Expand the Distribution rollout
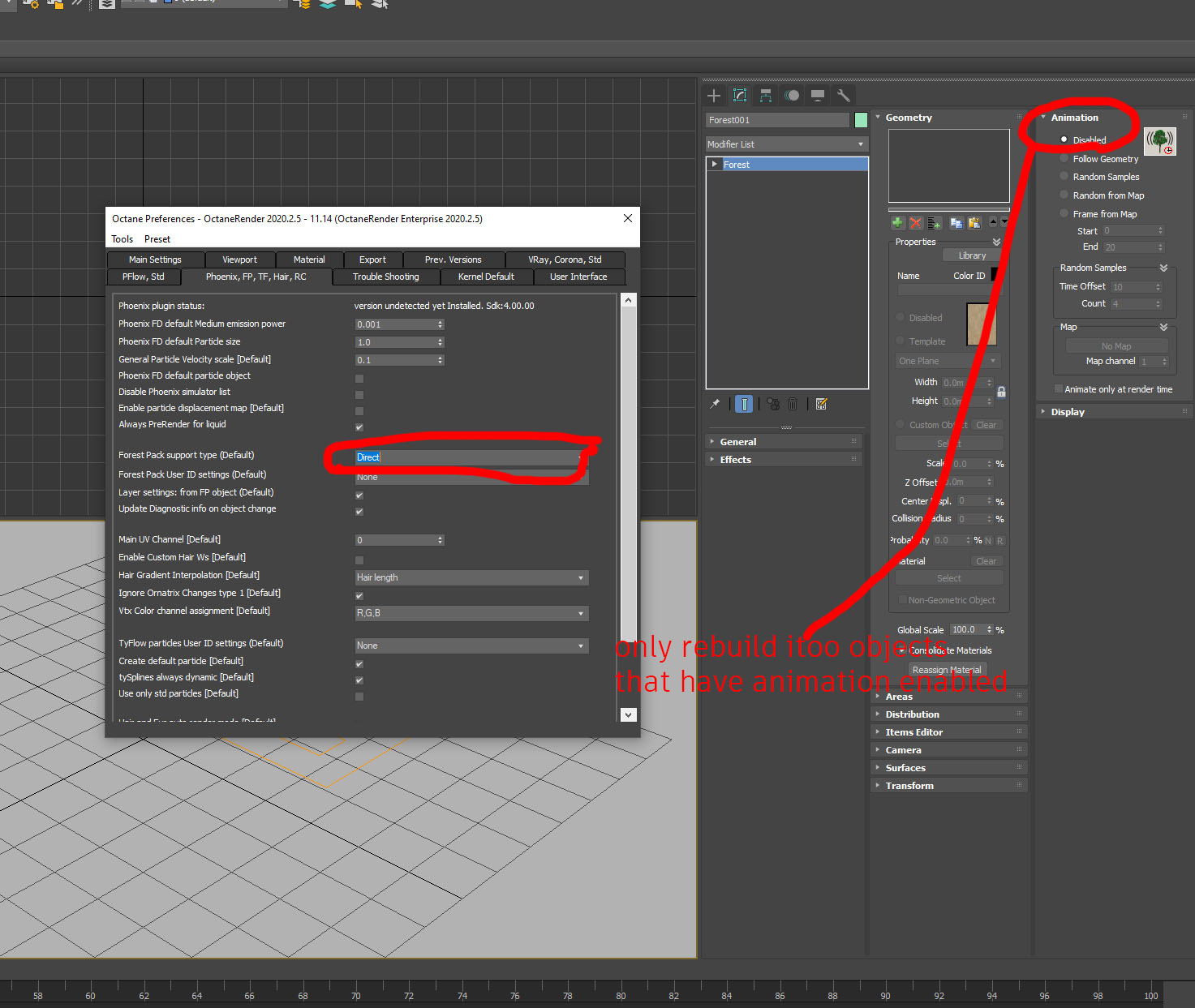The width and height of the screenshot is (1195, 1008). click(x=949, y=714)
